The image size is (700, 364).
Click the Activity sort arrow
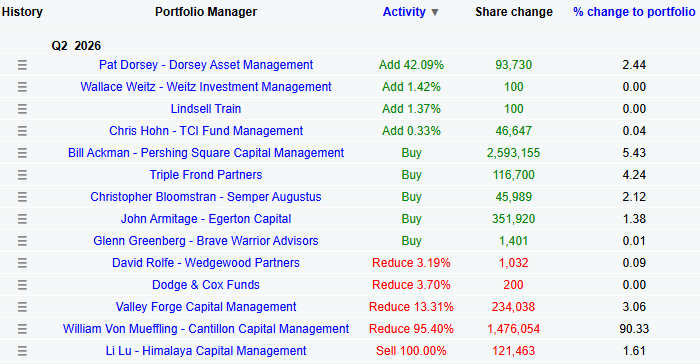point(434,13)
